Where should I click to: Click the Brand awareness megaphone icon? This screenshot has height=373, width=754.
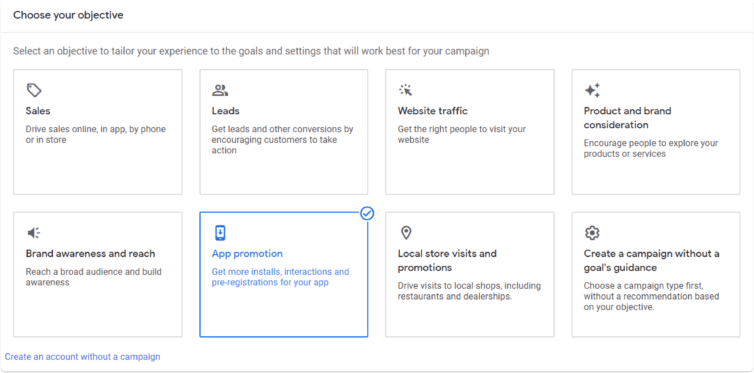pyautogui.click(x=34, y=233)
